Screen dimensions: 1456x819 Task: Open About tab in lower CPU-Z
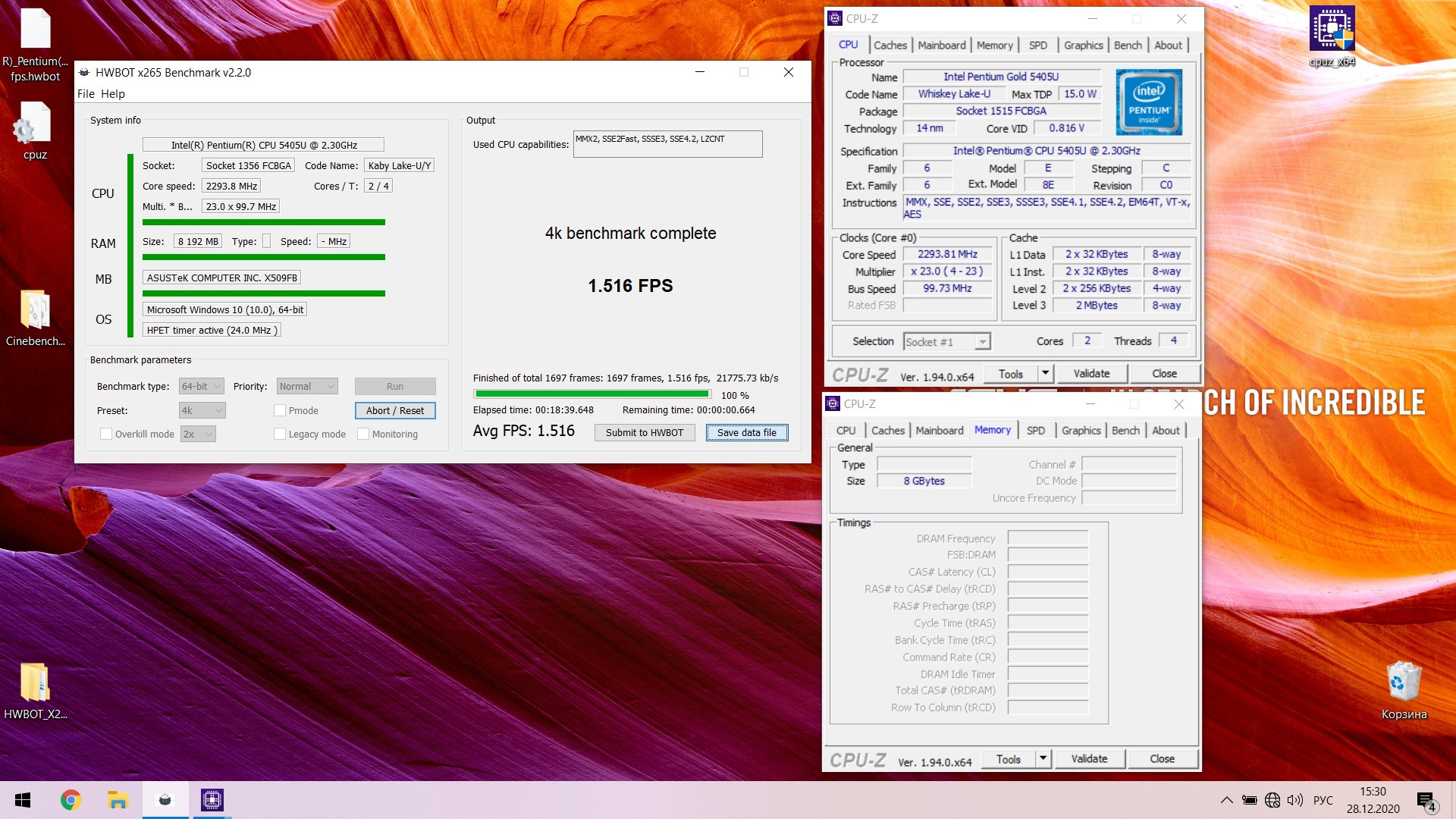(x=1166, y=430)
